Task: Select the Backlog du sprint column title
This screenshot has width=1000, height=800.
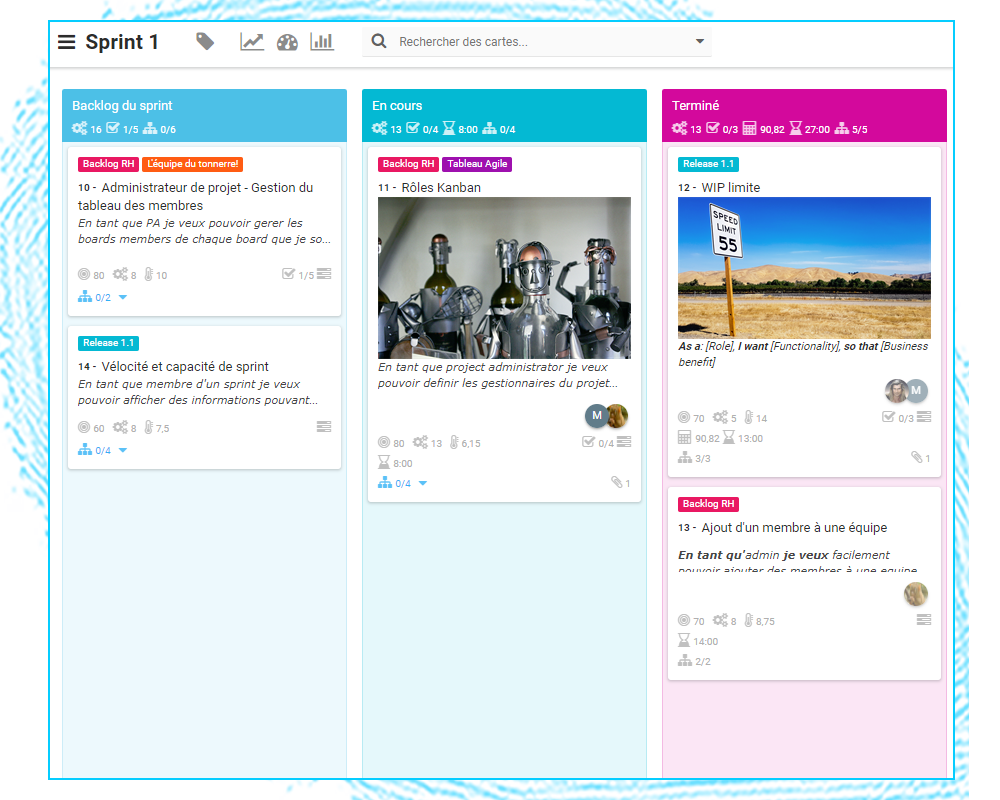Action: click(122, 105)
